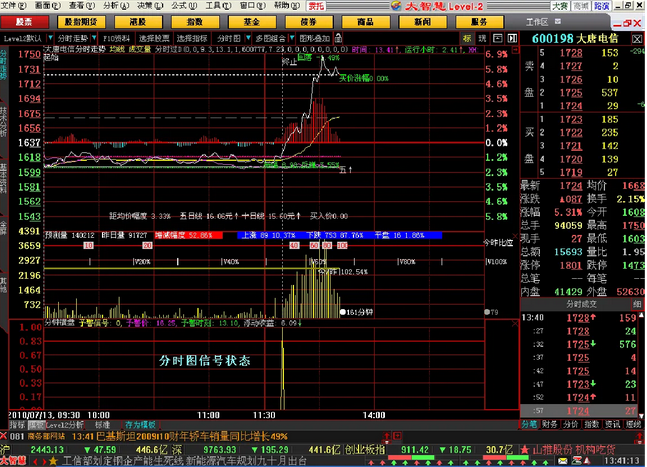
Task: Click the 存为模板 button
Action: [x=141, y=425]
